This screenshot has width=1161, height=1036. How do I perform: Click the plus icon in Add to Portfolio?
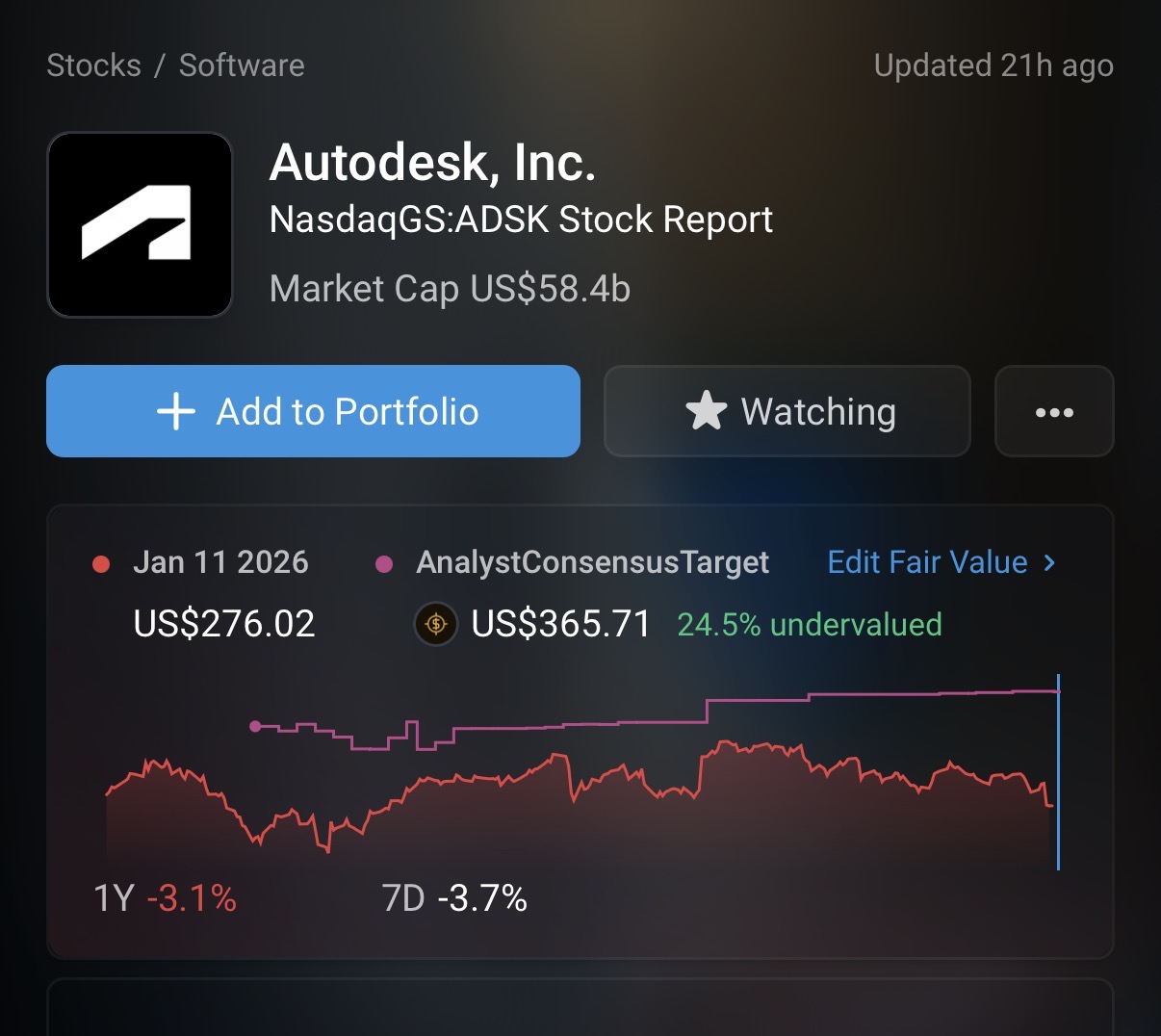(x=176, y=412)
